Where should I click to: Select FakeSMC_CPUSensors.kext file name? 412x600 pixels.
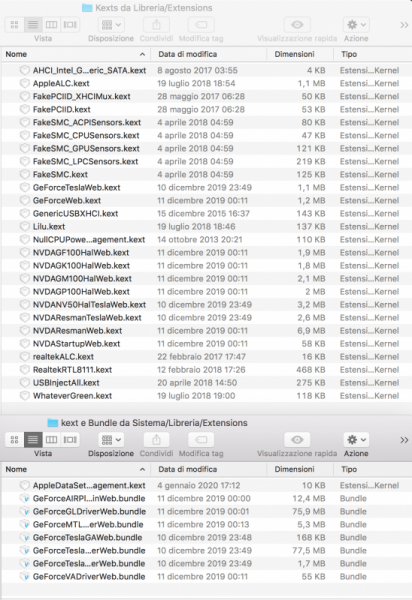86,135
